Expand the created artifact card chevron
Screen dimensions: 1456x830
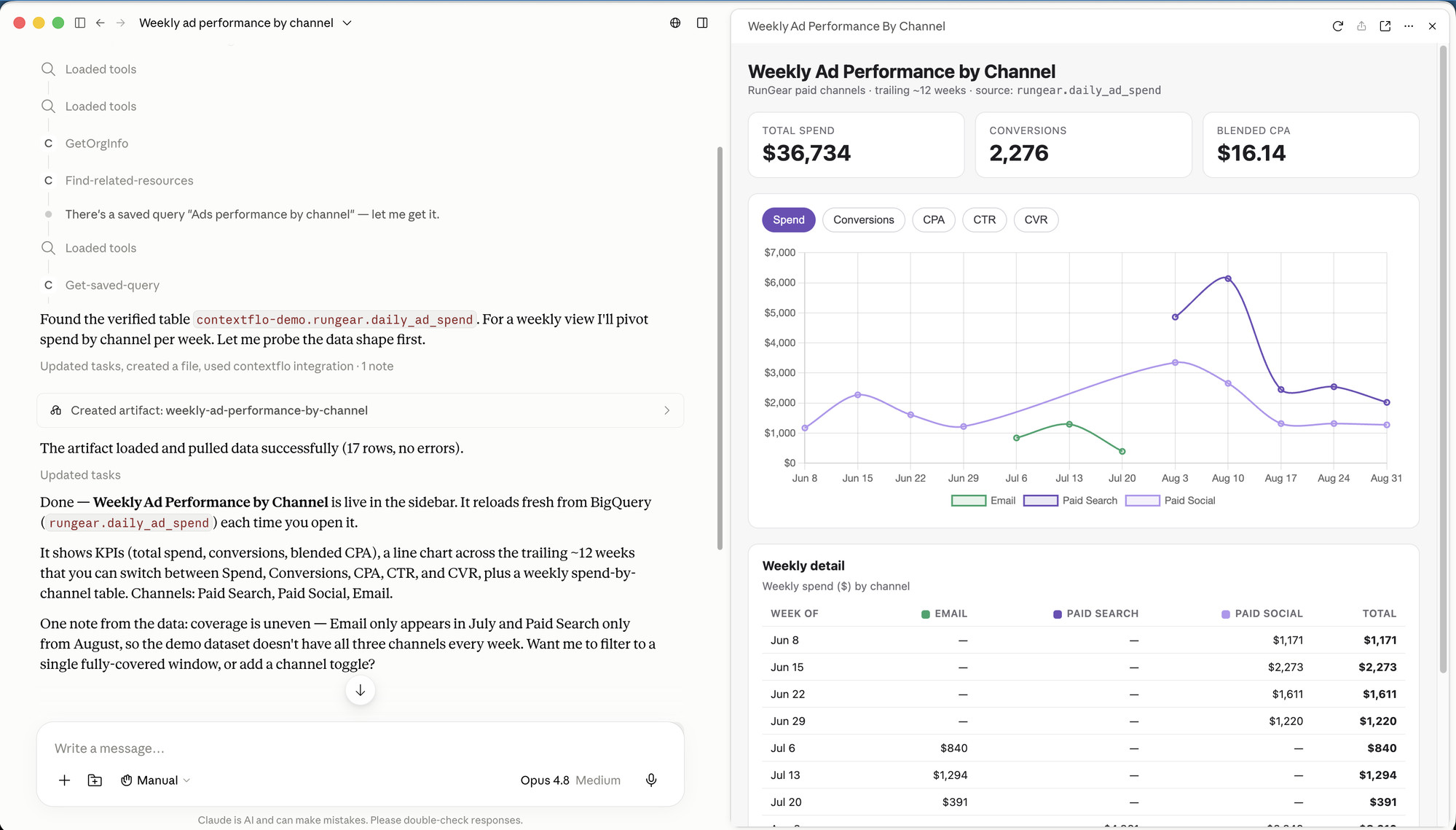click(x=666, y=410)
